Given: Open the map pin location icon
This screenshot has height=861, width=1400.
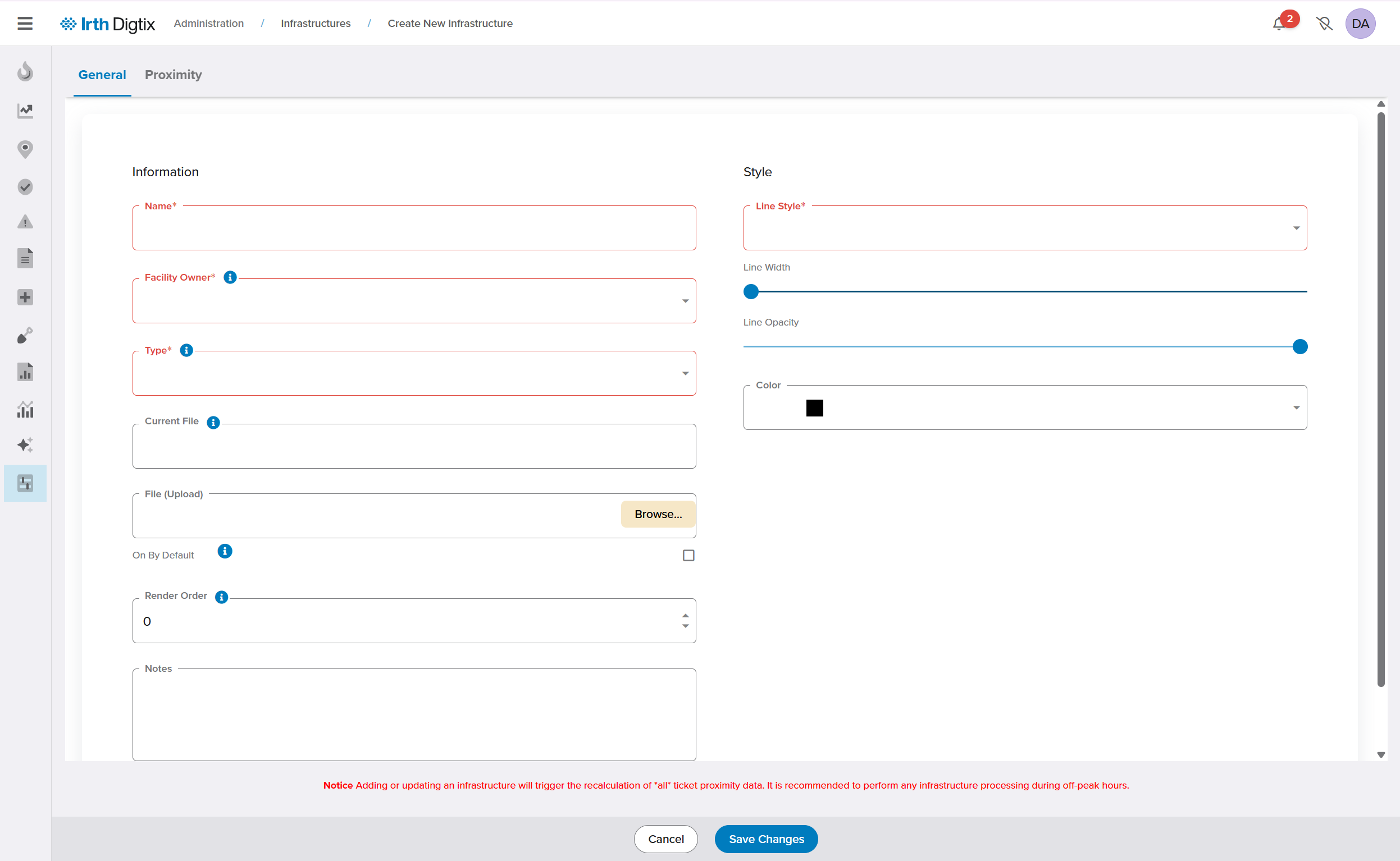Looking at the screenshot, I should coord(25,149).
